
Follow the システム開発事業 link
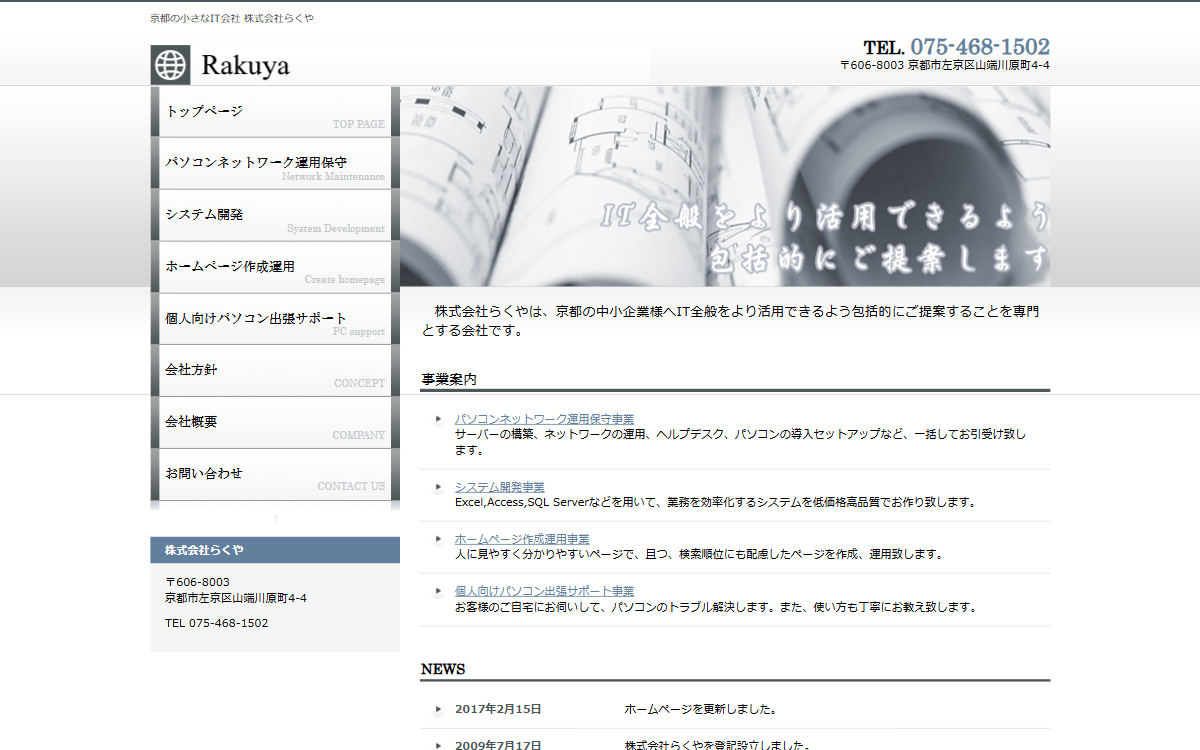tap(499, 487)
